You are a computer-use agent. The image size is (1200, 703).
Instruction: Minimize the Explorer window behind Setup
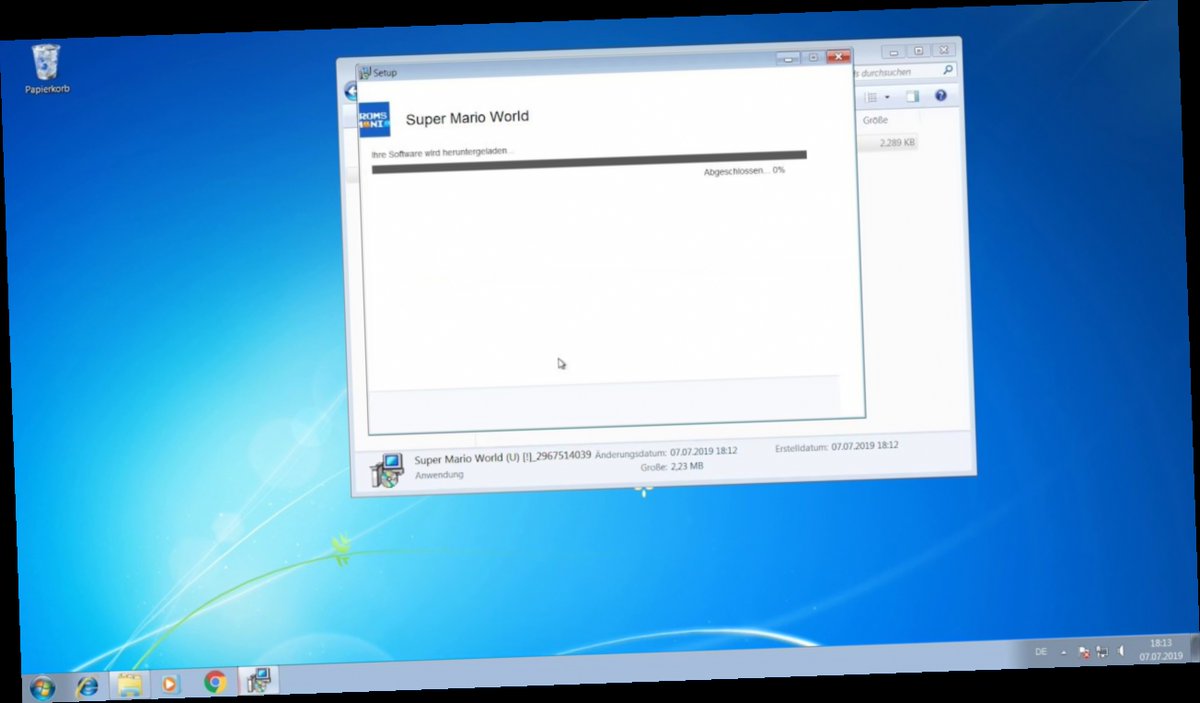tap(895, 51)
